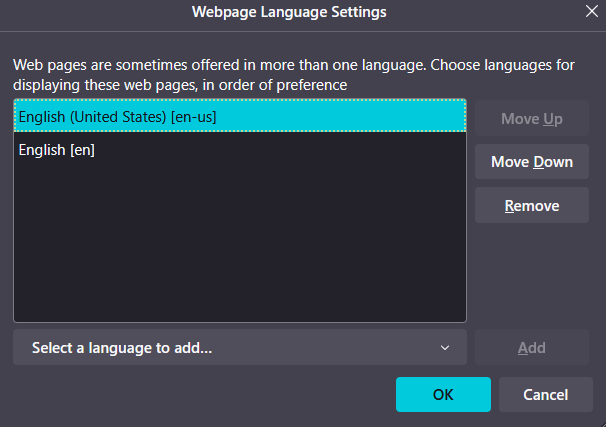Cancel the language settings dialog
Image resolution: width=606 pixels, height=427 pixels.
(x=545, y=394)
